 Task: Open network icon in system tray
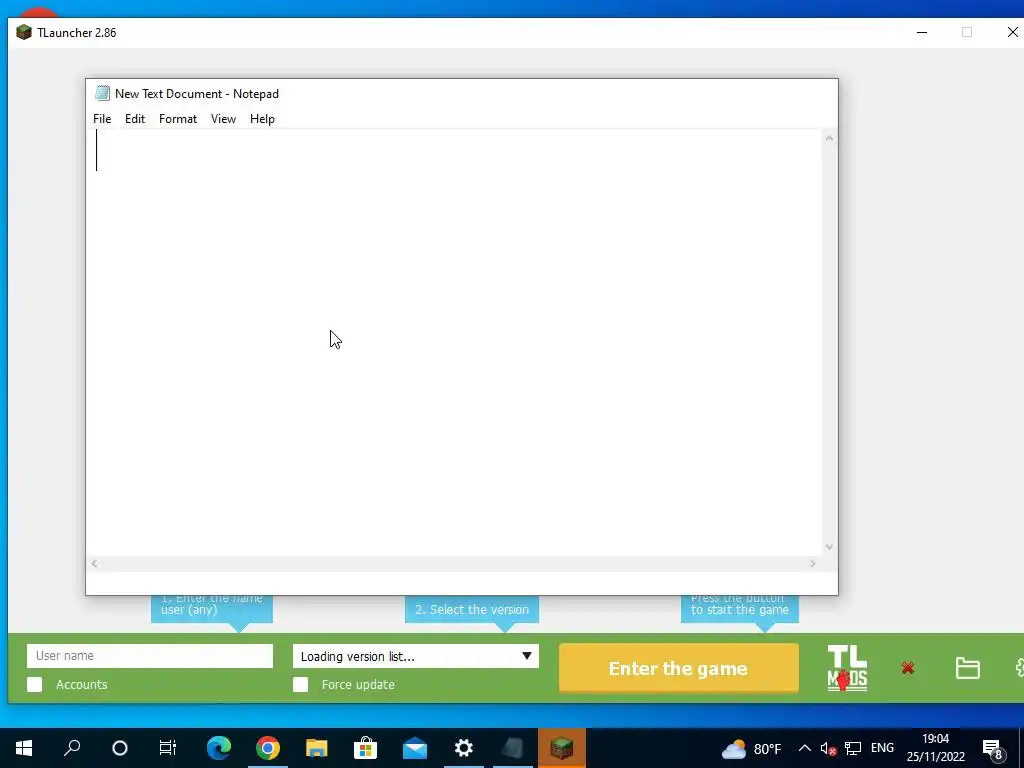(x=853, y=748)
